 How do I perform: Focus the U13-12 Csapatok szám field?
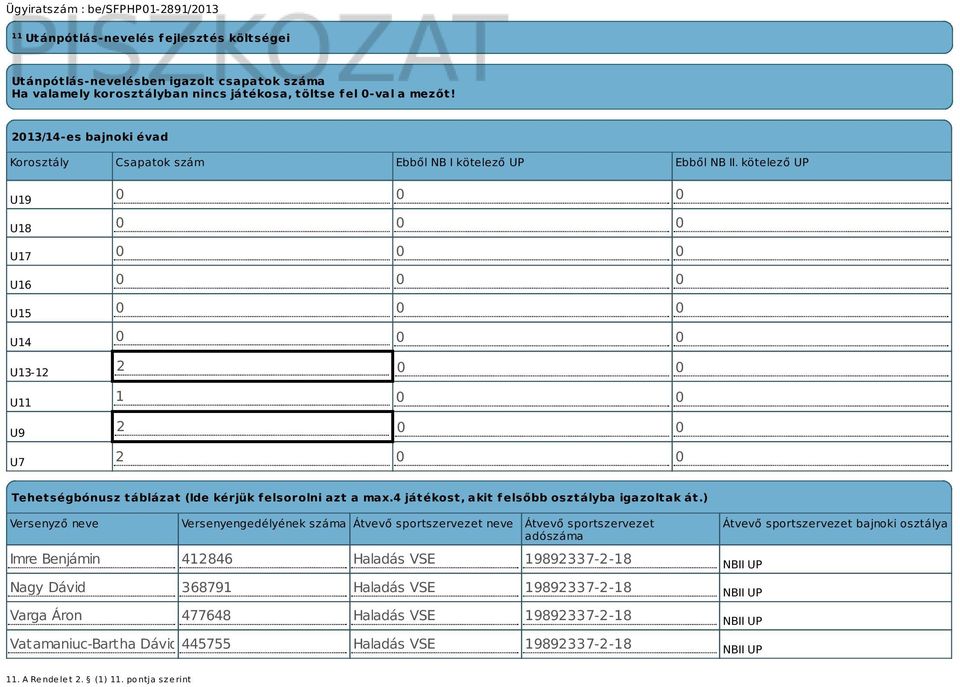point(252,366)
